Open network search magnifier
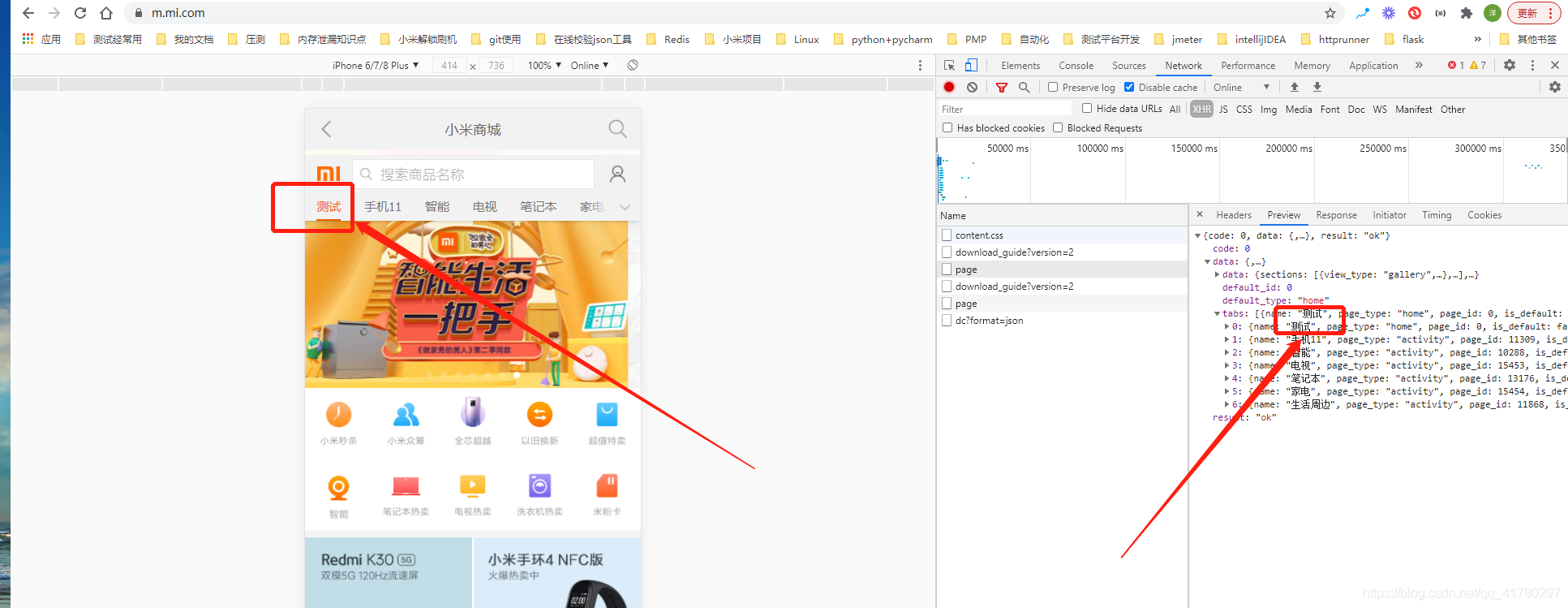The image size is (1568, 608). pos(1025,87)
